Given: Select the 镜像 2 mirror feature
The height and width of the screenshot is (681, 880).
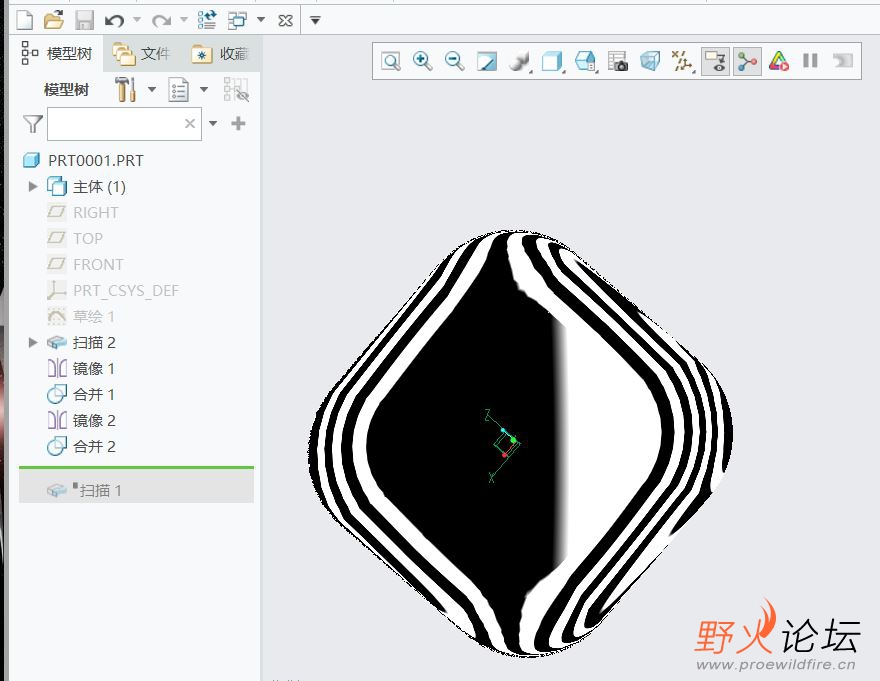Looking at the screenshot, I should tap(94, 421).
